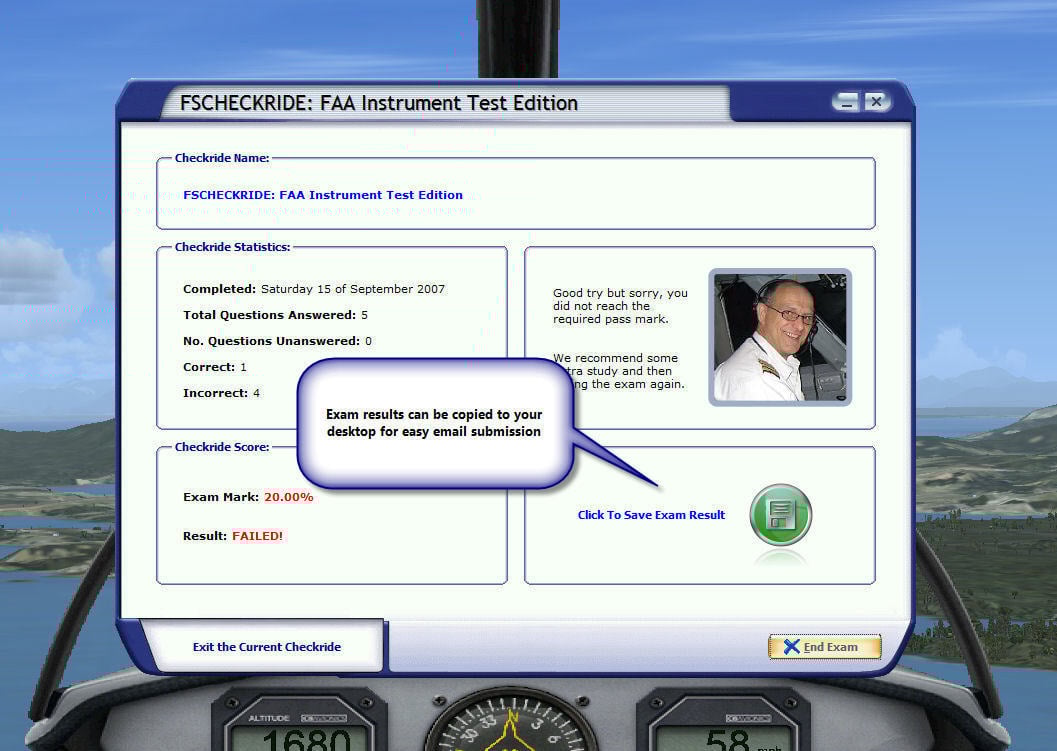Open the Click To Save Exam Result link
This screenshot has height=751, width=1057.
(x=651, y=515)
